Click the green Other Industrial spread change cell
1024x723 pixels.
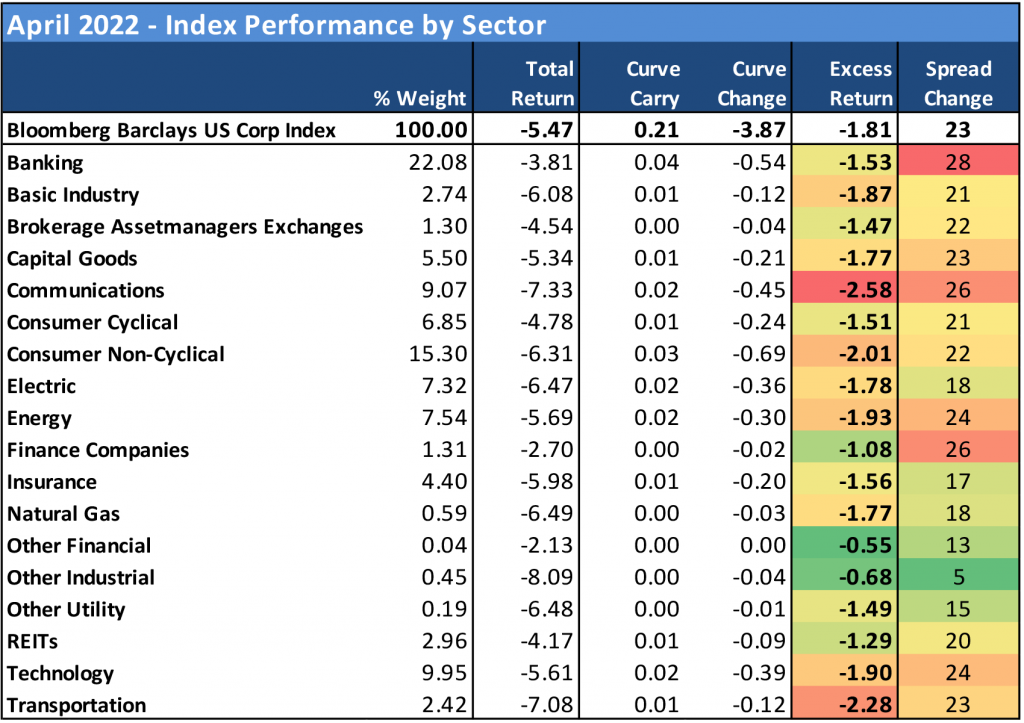point(958,577)
